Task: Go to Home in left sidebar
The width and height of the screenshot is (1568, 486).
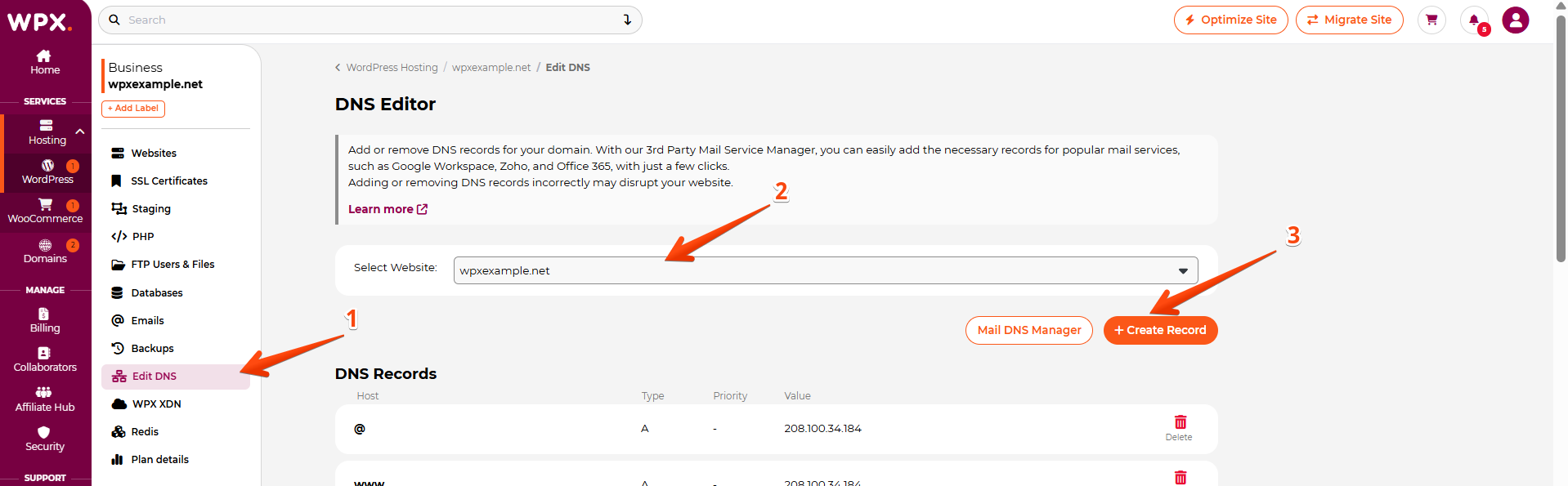Action: (x=45, y=61)
